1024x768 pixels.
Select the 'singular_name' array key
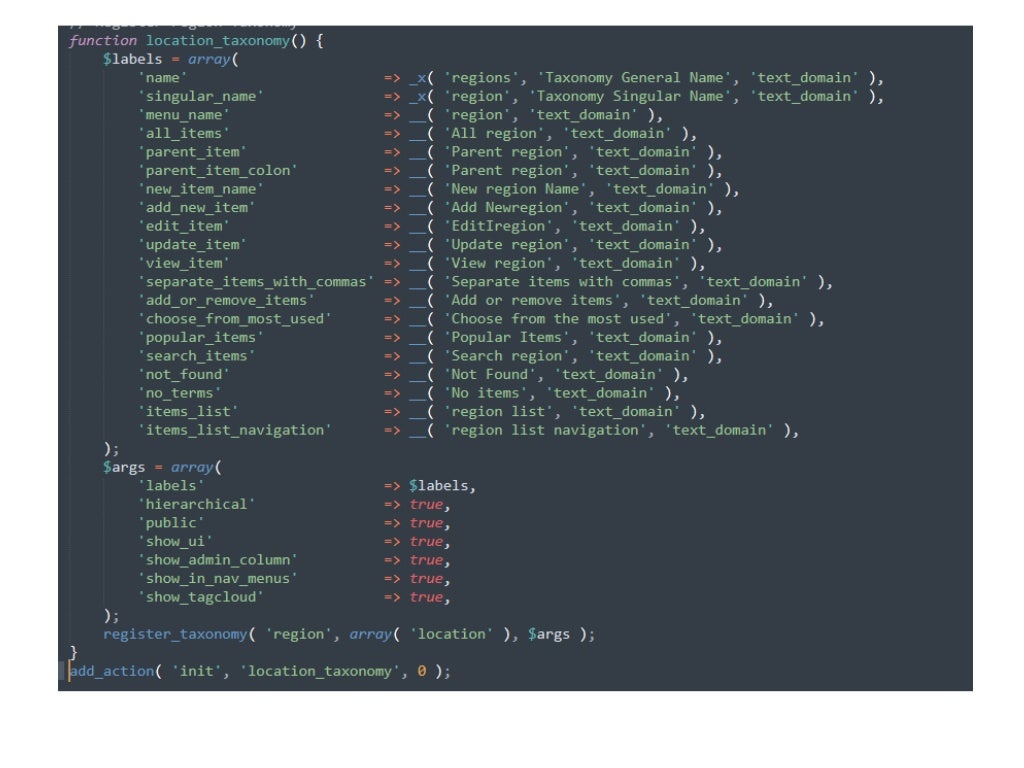[200, 96]
